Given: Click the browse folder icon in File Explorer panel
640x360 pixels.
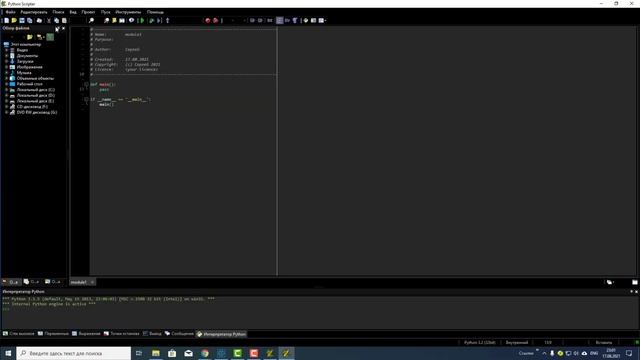Looking at the screenshot, I should pyautogui.click(x=30, y=37).
